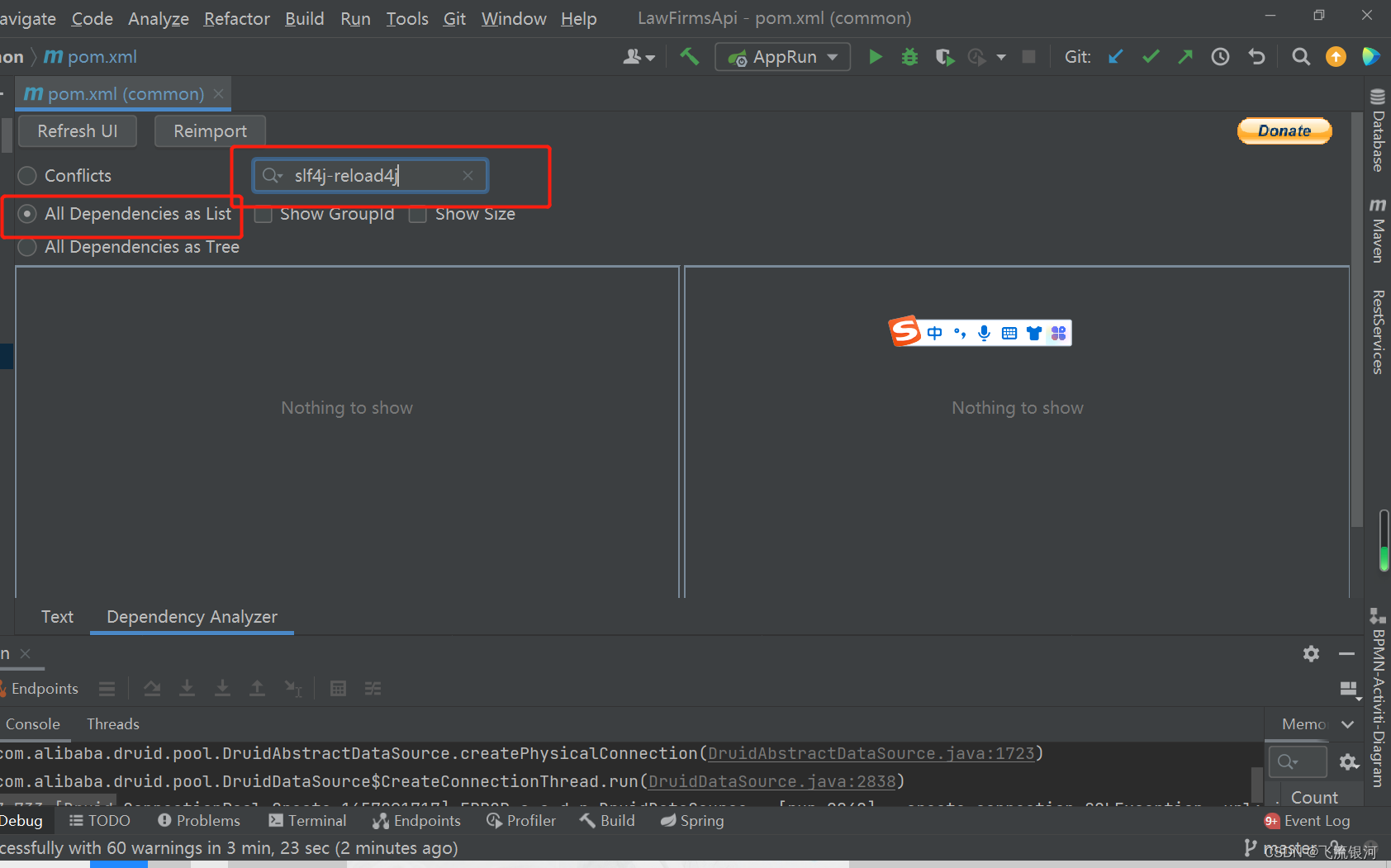Switch to the Text tab
Screen dimensions: 1391x868
tap(56, 616)
